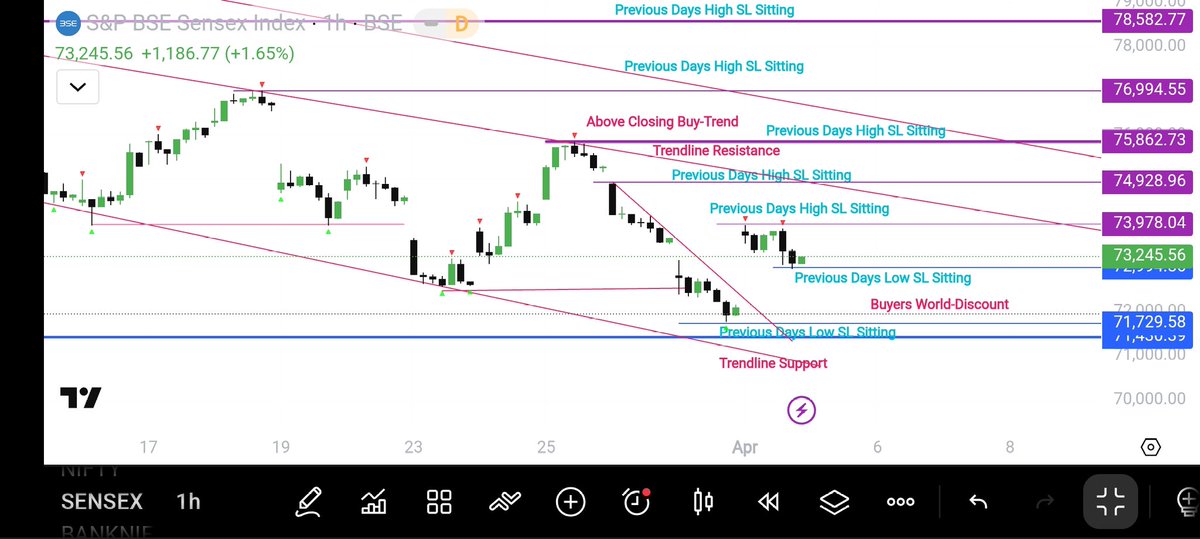Start bar replay with rewind icon
This screenshot has height=539, width=1200.
pyautogui.click(x=768, y=501)
